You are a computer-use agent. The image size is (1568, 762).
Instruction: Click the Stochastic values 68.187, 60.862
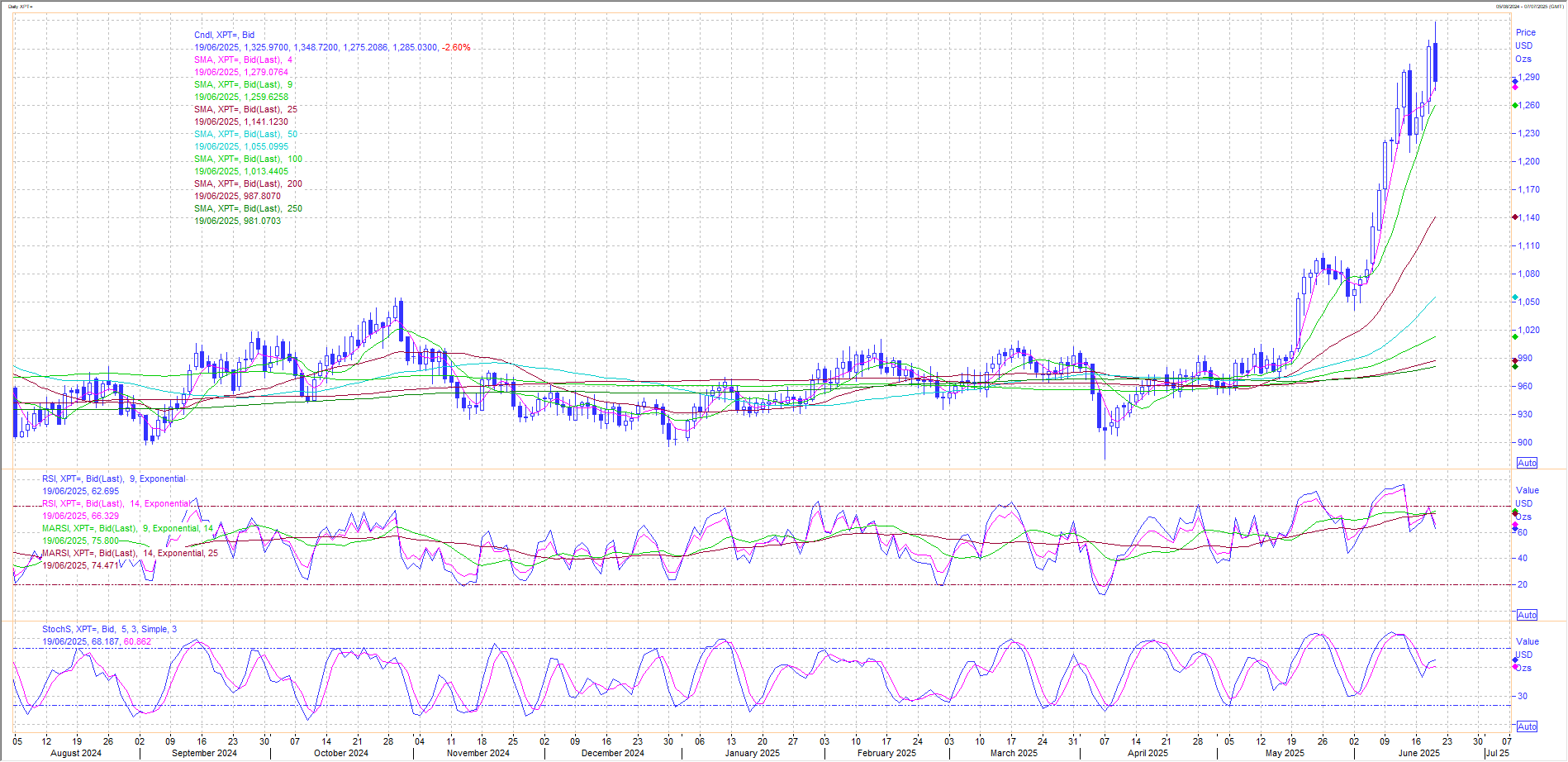coord(97,641)
